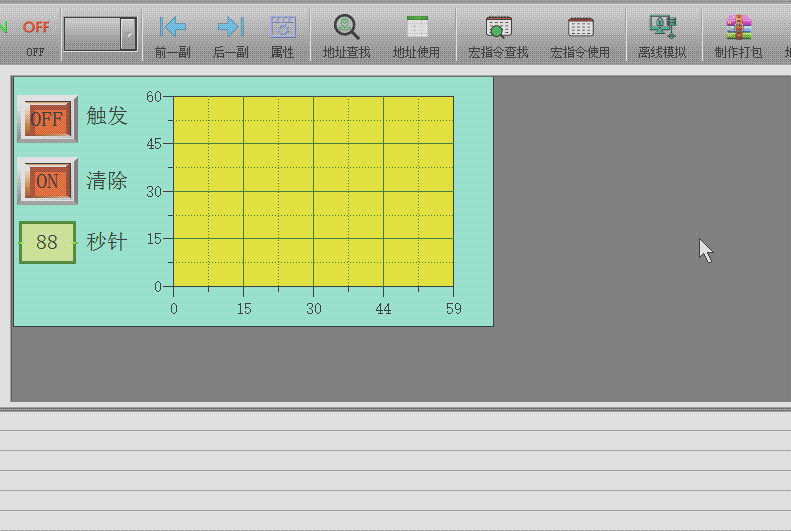Open the 属性 properties tool

(x=283, y=35)
